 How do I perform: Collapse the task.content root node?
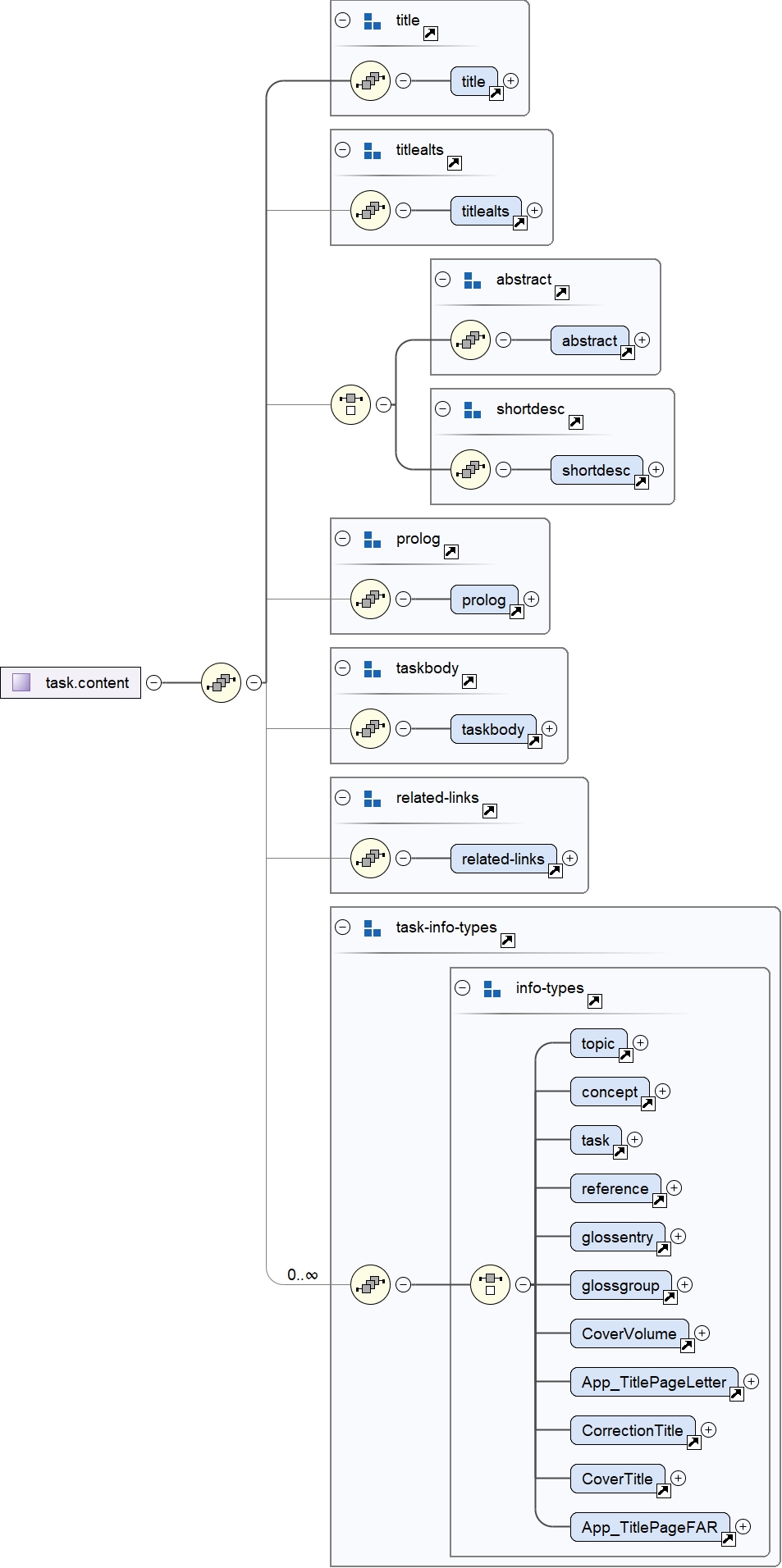(x=153, y=682)
